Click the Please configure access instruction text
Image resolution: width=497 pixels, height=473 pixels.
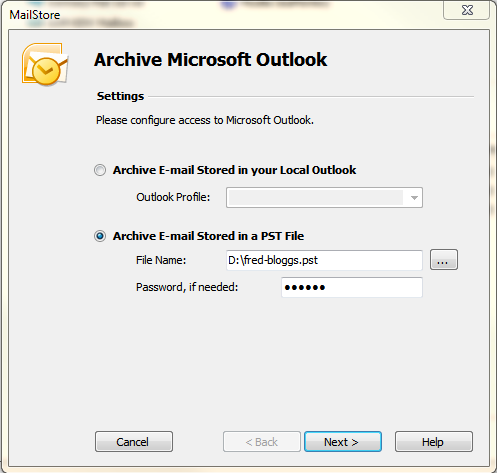click(205, 120)
